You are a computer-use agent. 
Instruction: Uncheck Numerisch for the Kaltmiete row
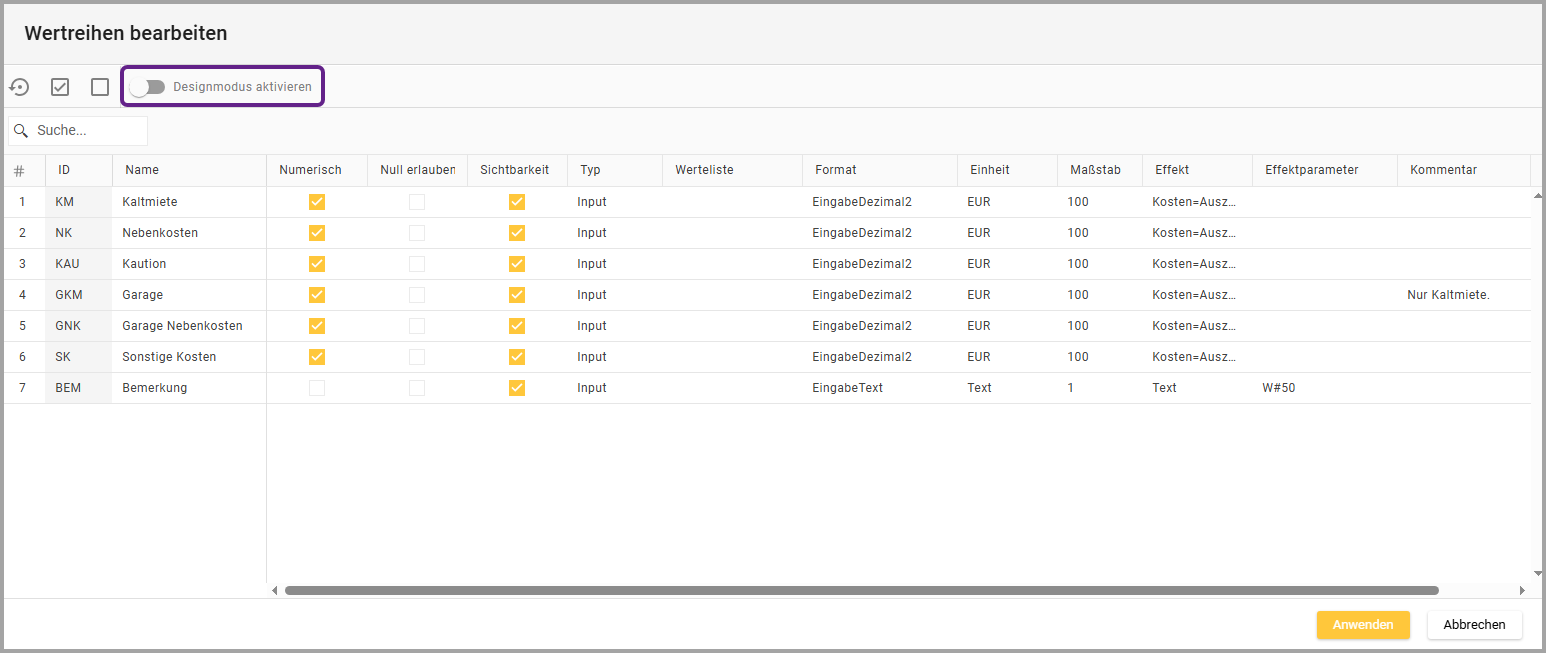coord(317,202)
